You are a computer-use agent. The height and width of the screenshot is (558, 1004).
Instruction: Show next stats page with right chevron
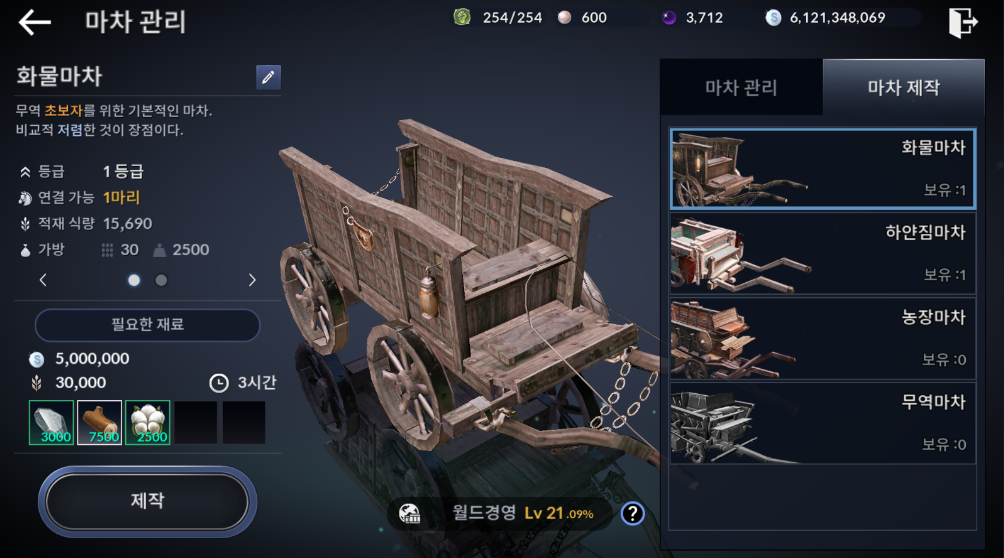point(252,280)
